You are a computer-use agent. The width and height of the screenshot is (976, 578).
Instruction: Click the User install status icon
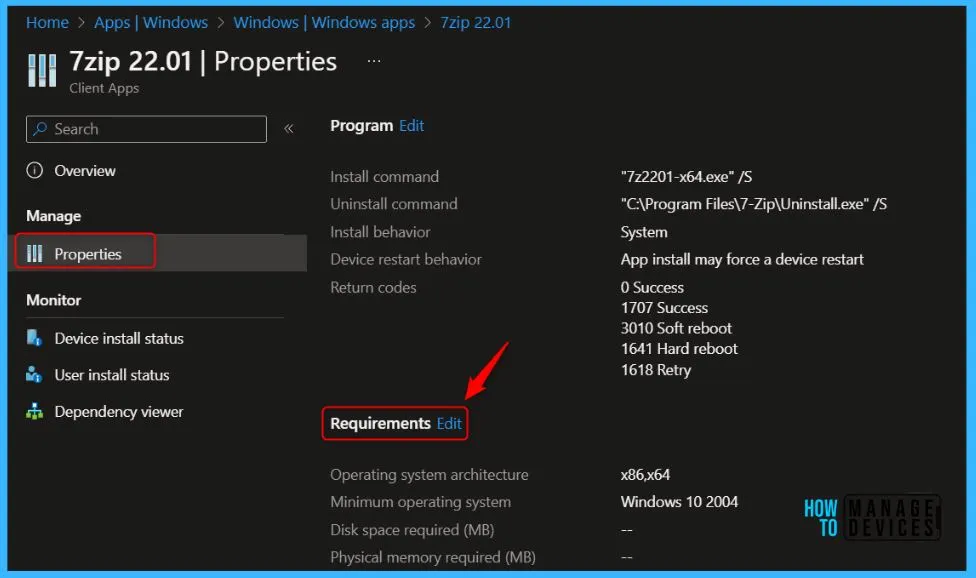(34, 375)
